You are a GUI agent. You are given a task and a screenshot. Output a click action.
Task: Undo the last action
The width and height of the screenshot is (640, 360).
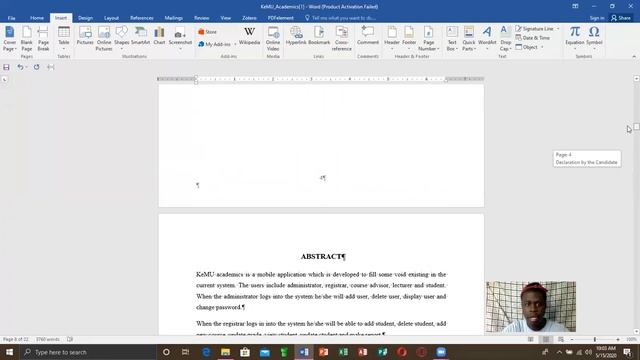(x=20, y=67)
